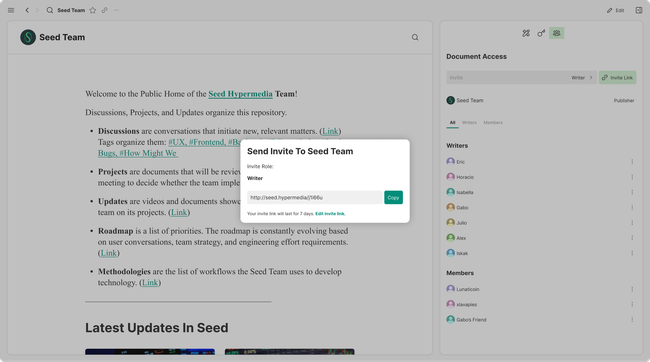Switch to the Writers tab
The height and width of the screenshot is (362, 650).
click(x=469, y=123)
